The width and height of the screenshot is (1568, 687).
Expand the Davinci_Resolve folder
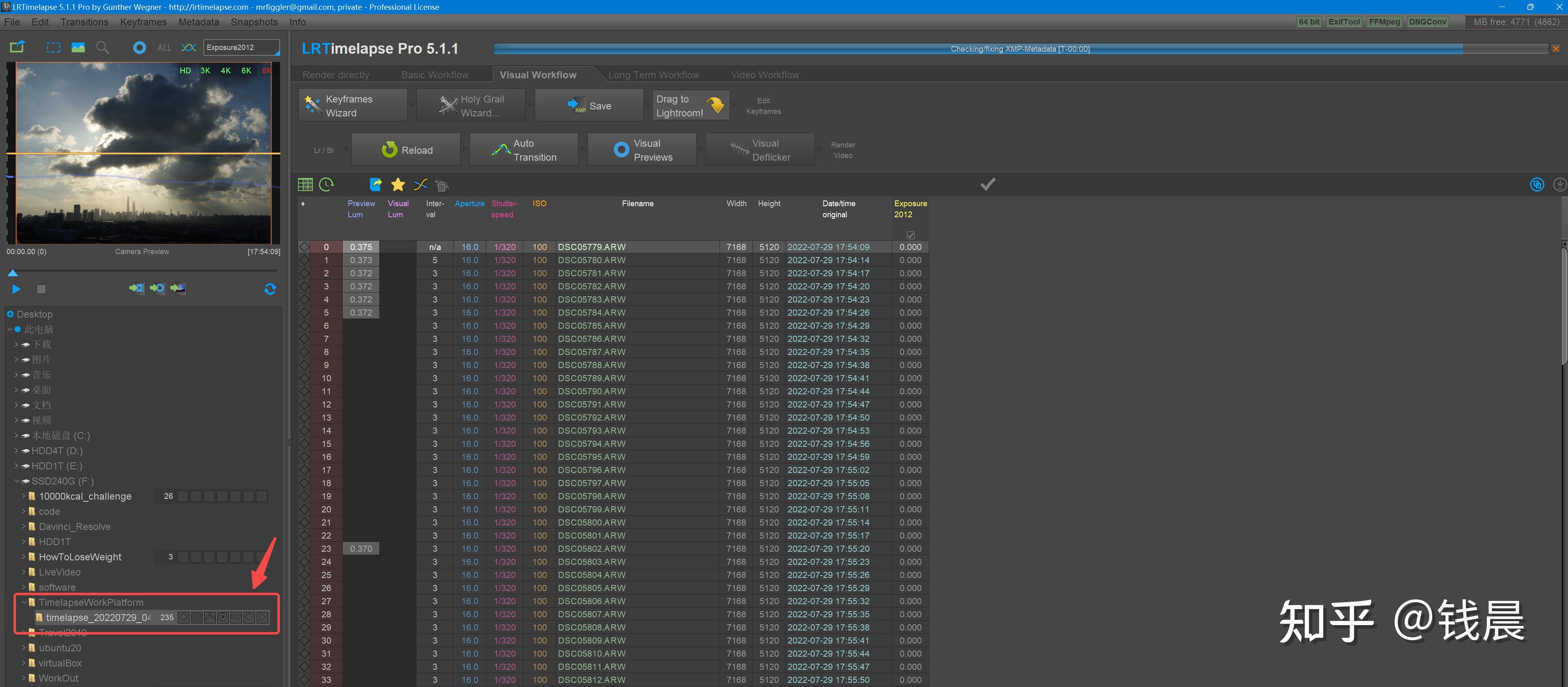[x=24, y=526]
